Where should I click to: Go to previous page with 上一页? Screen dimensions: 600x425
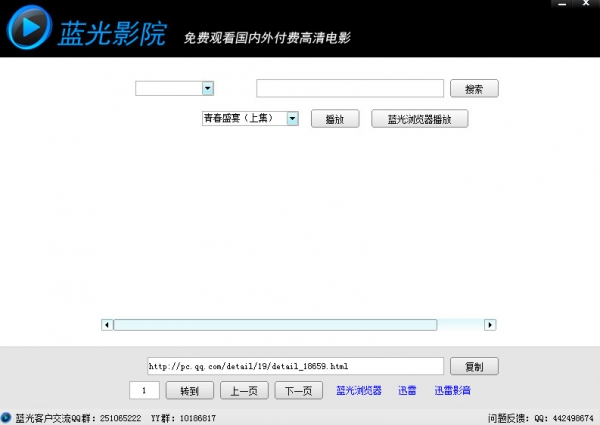244,390
